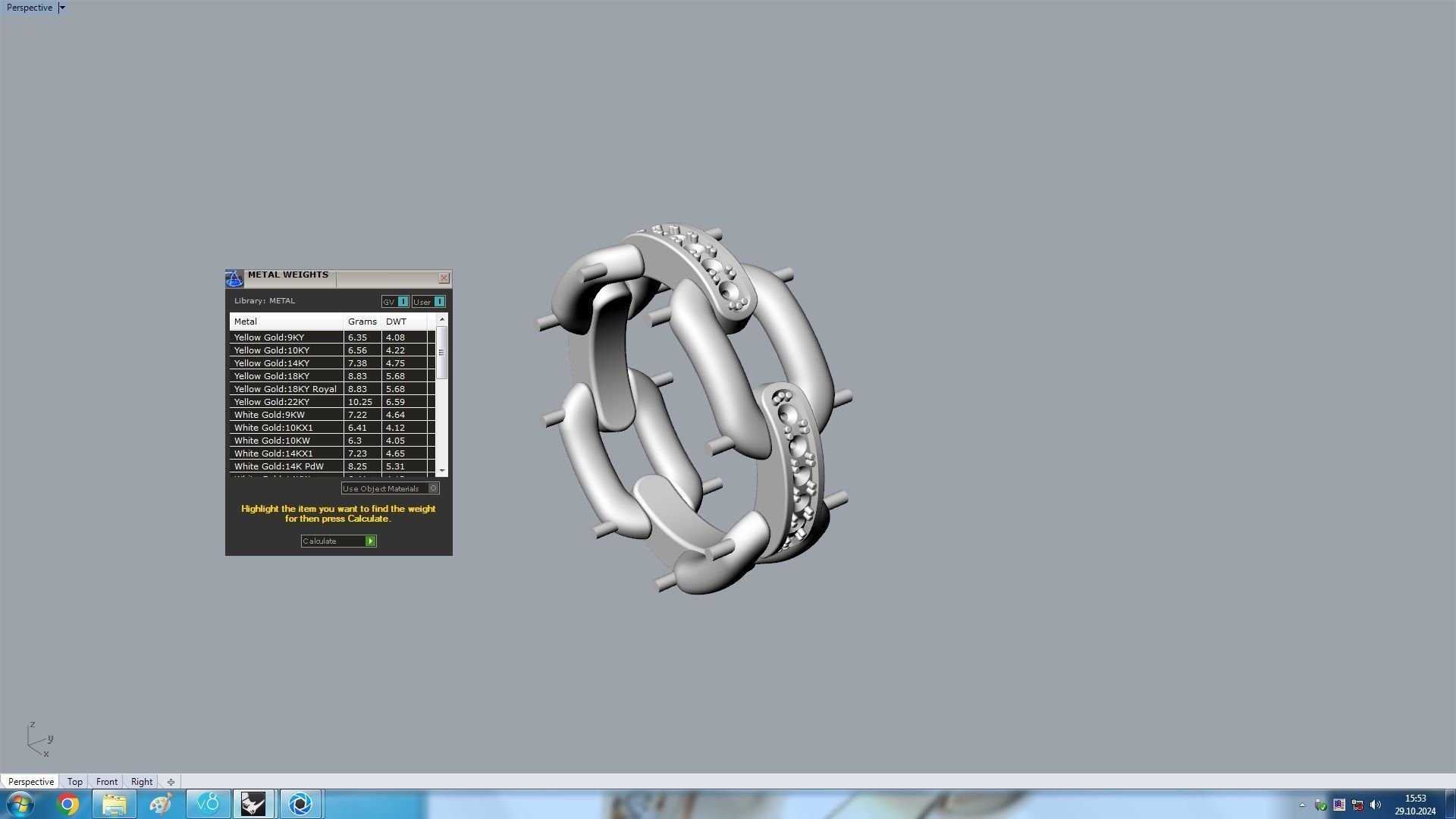This screenshot has width=1456, height=819.
Task: Click the Grams column header
Action: click(x=362, y=322)
